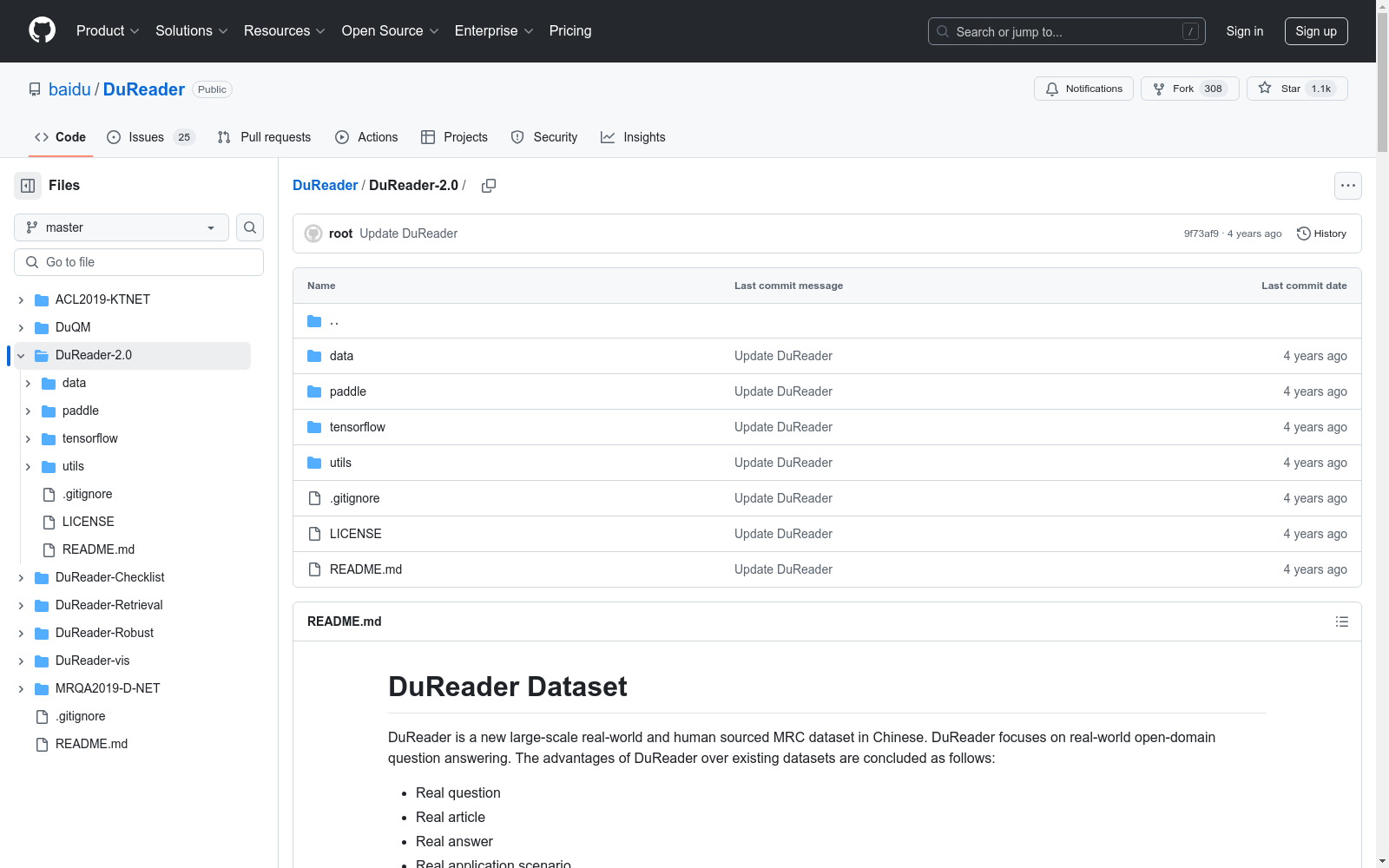
Task: Click the paddle folder icon in file table
Action: click(x=314, y=391)
